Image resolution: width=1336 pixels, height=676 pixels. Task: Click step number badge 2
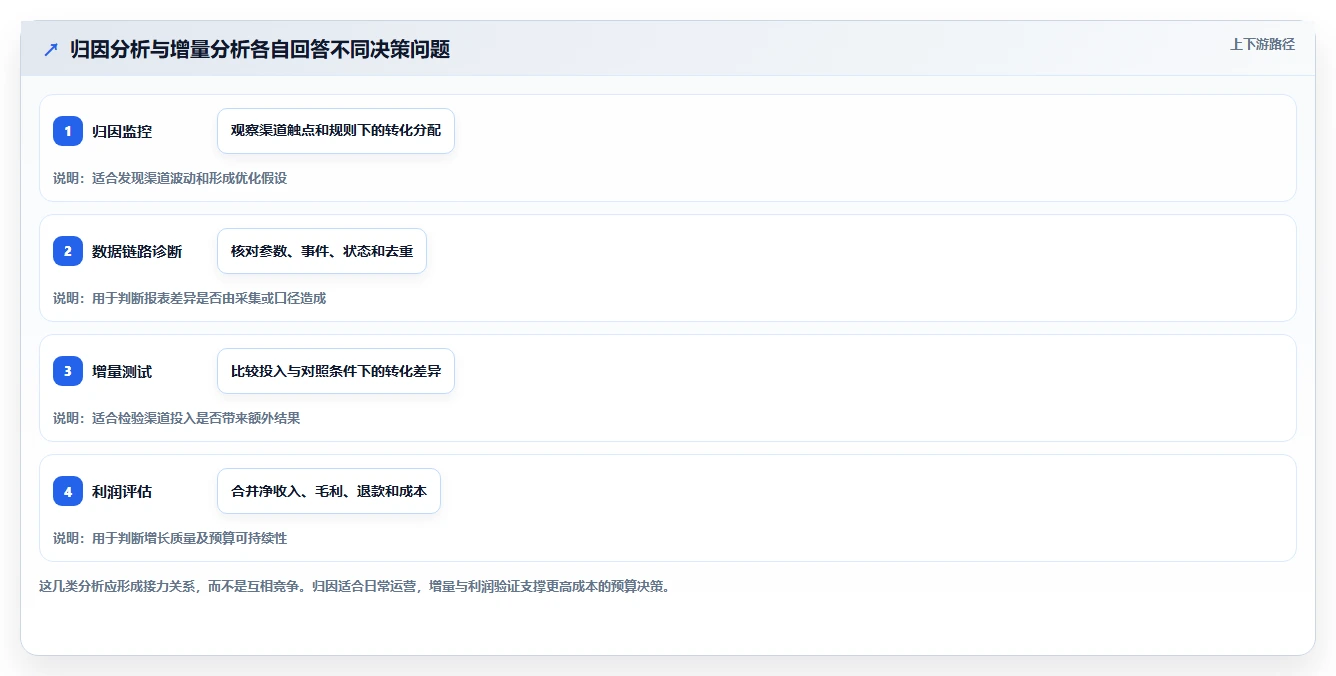tap(68, 251)
